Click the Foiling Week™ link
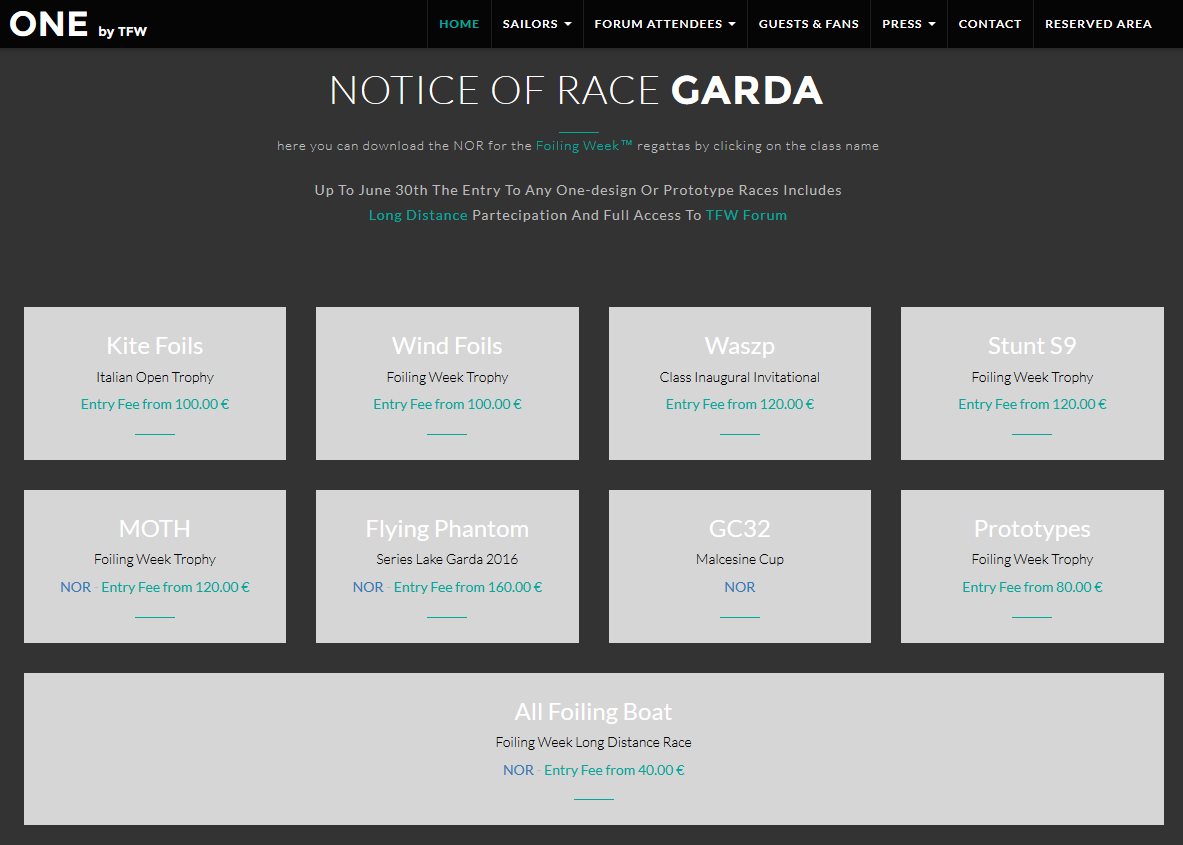Image resolution: width=1183 pixels, height=845 pixels. pos(584,146)
